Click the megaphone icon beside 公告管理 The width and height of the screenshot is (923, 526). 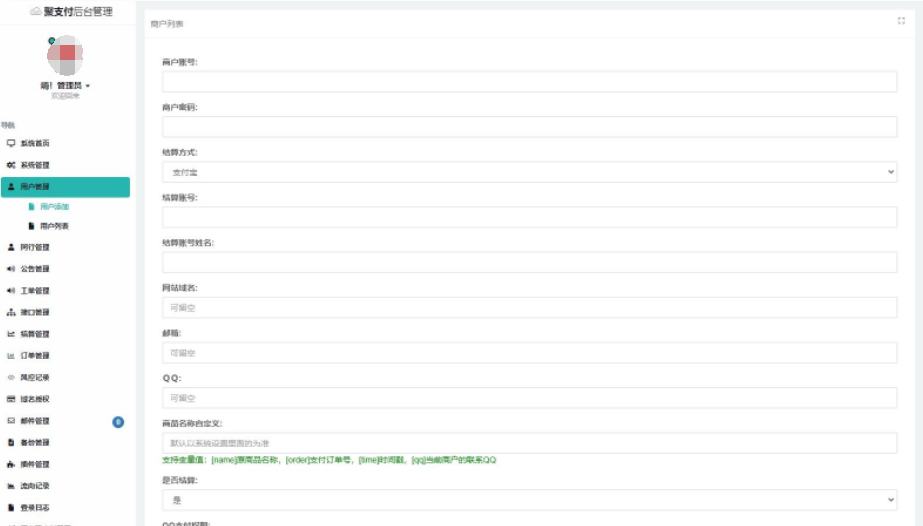point(11,269)
